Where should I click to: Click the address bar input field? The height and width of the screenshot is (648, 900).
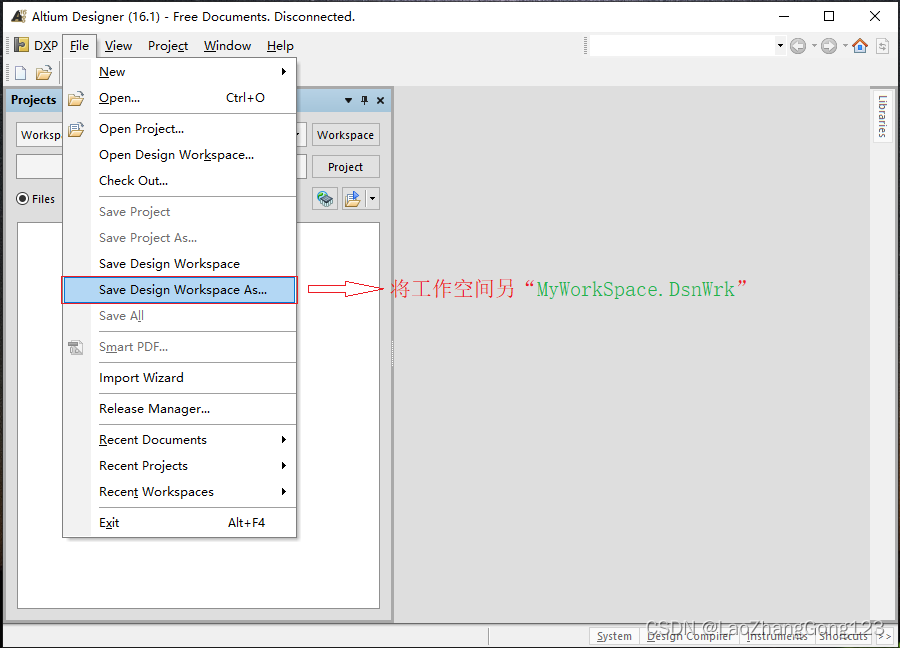[682, 45]
